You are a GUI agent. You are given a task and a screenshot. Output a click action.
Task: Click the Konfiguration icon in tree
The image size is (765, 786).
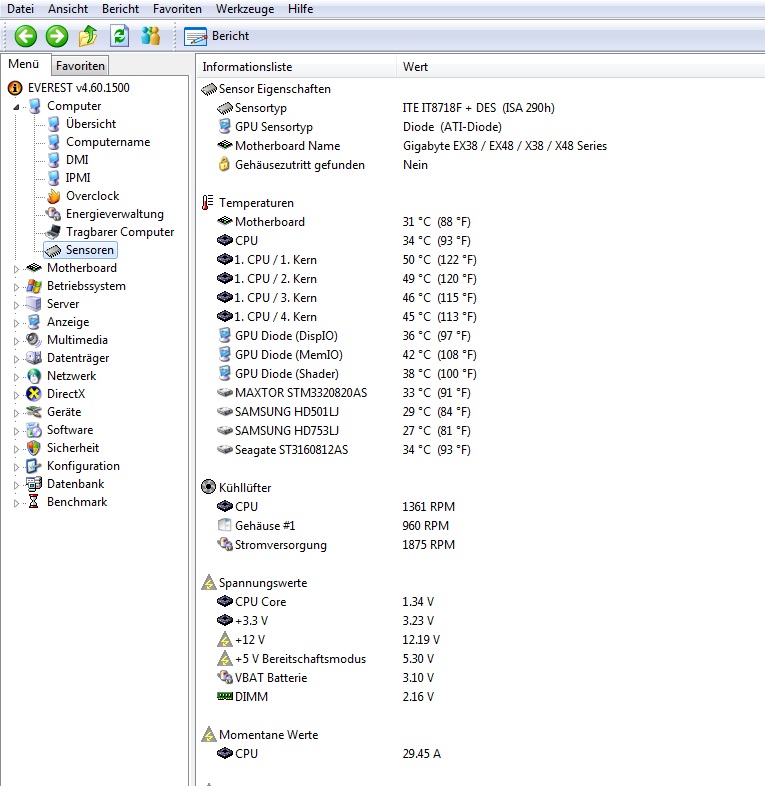tap(33, 466)
